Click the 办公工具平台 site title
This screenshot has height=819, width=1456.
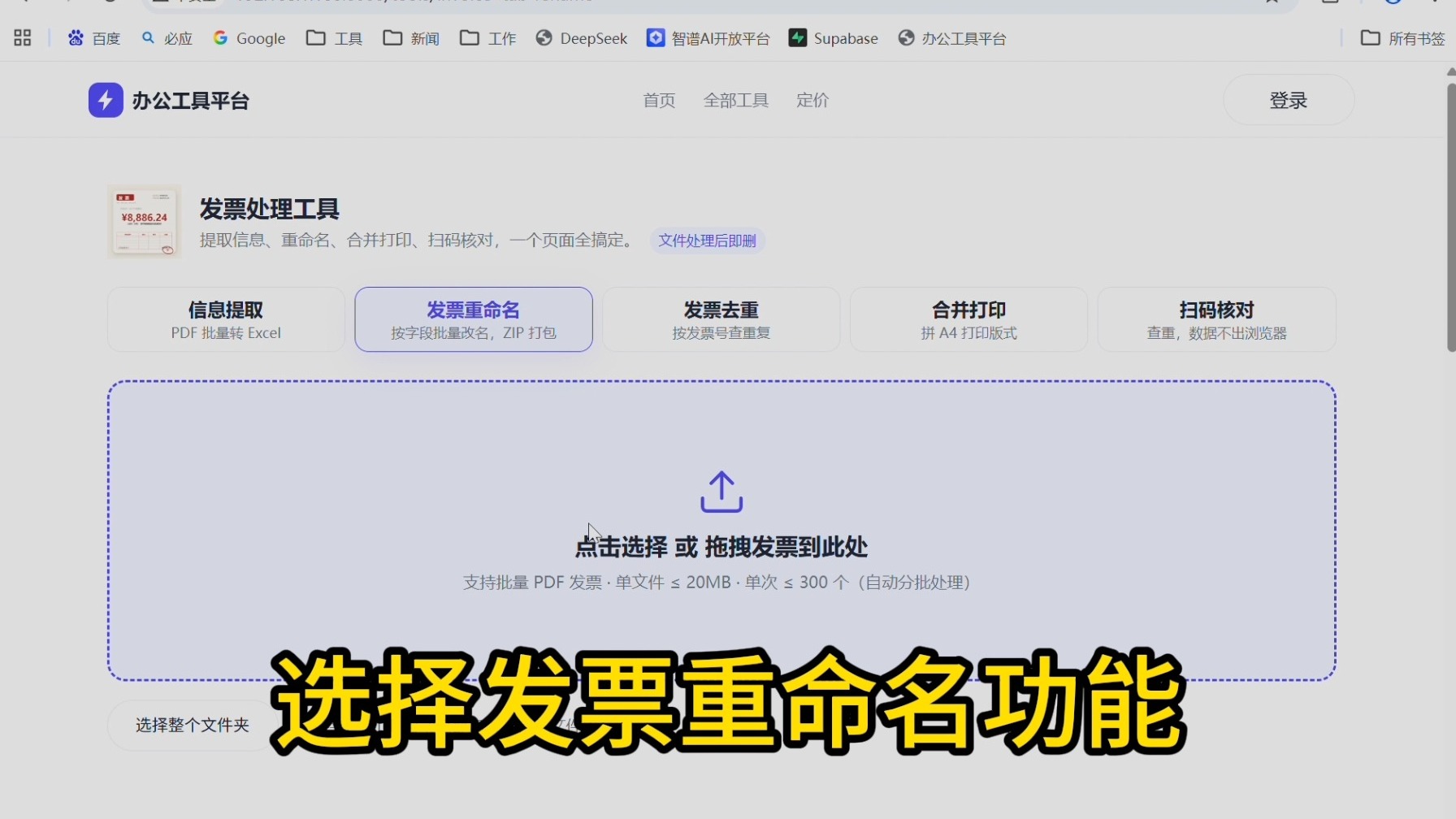point(191,101)
